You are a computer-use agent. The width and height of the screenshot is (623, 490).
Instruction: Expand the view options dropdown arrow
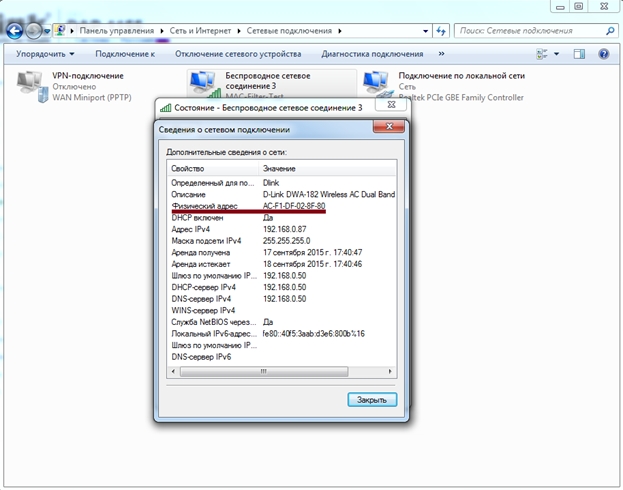pos(556,54)
